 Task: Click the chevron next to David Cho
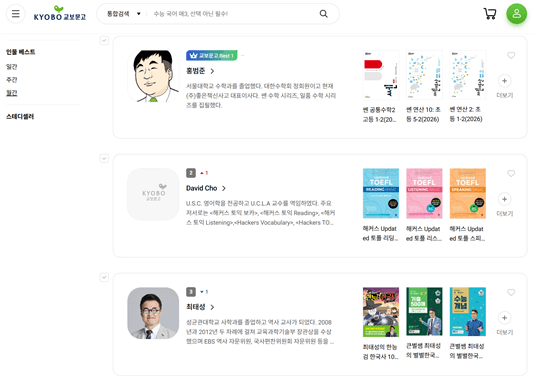click(224, 188)
